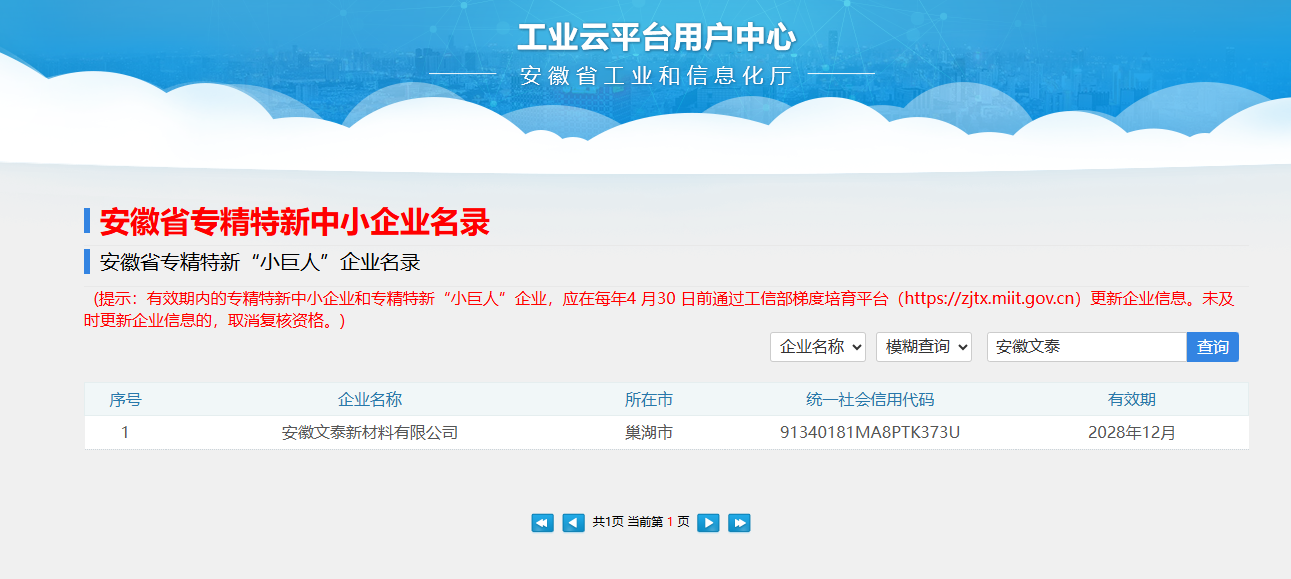Go to the previous page arrow icon
Screen dimensions: 1291x579
coord(573,522)
